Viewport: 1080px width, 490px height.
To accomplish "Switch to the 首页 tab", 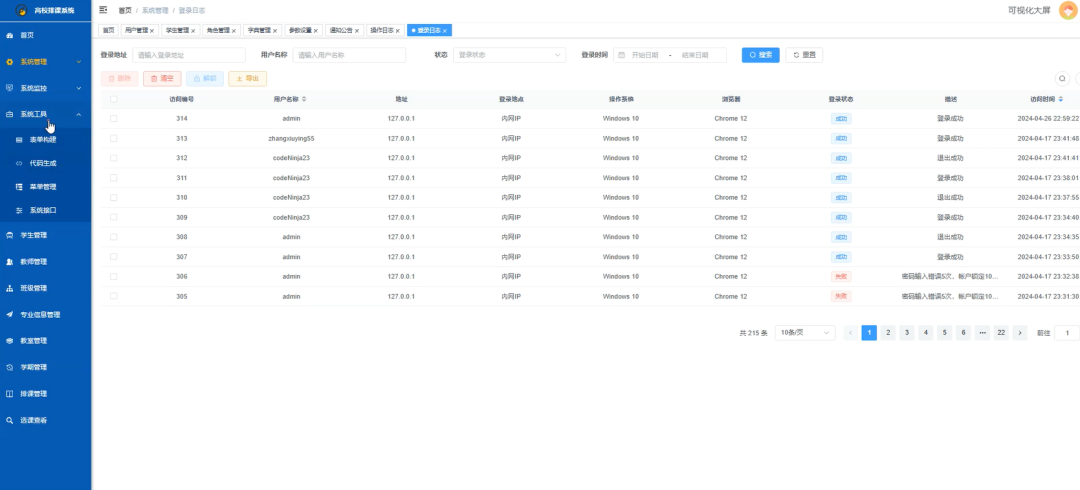I will point(108,31).
